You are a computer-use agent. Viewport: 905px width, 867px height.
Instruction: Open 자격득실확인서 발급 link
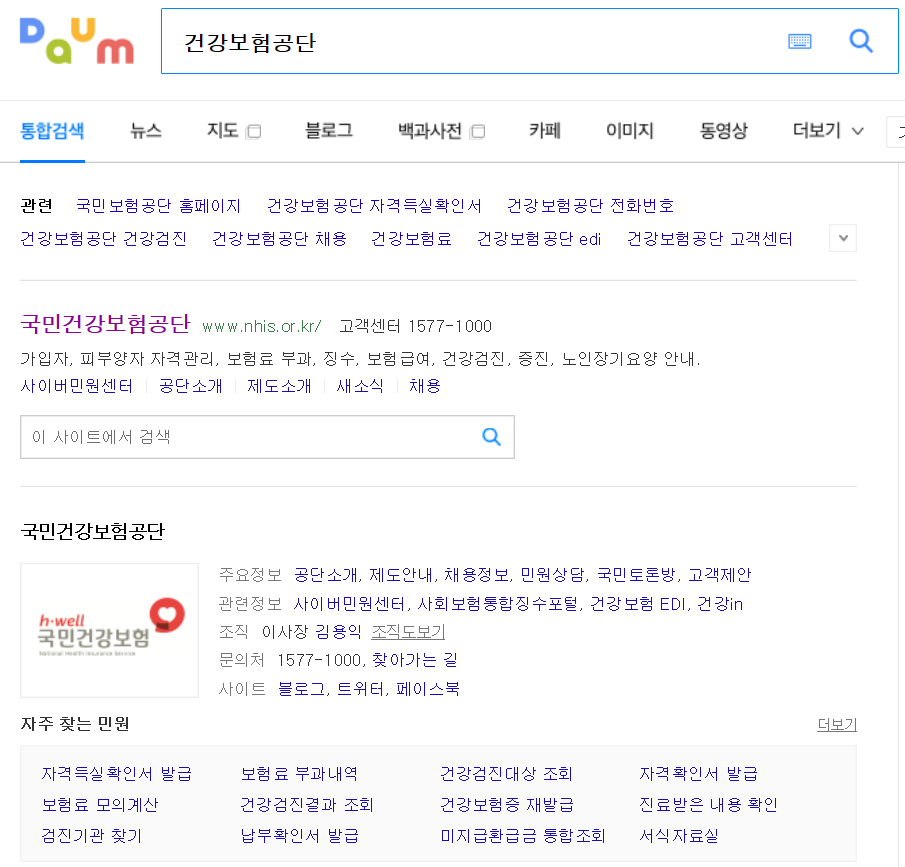(x=116, y=773)
